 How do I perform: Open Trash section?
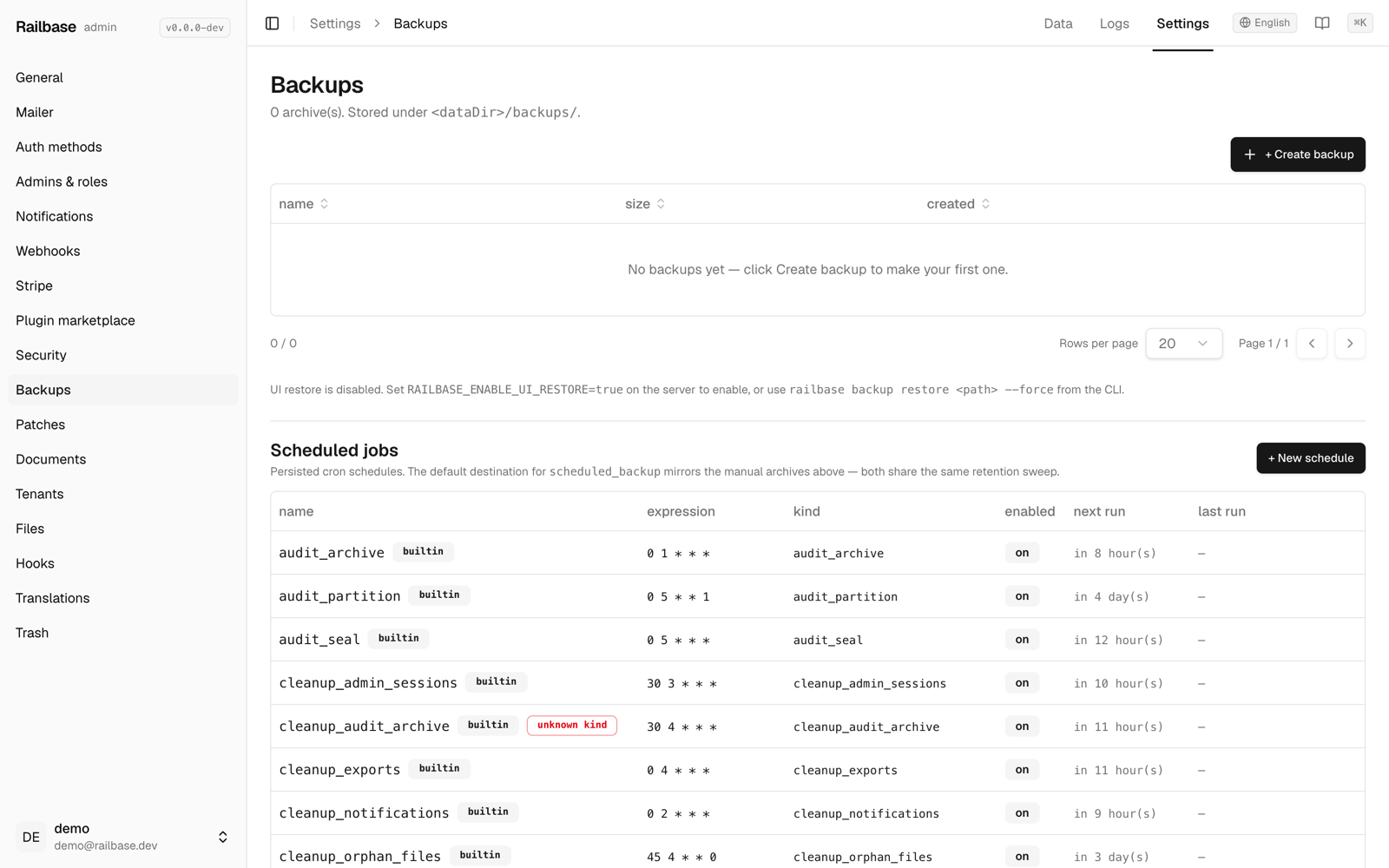coord(123,633)
